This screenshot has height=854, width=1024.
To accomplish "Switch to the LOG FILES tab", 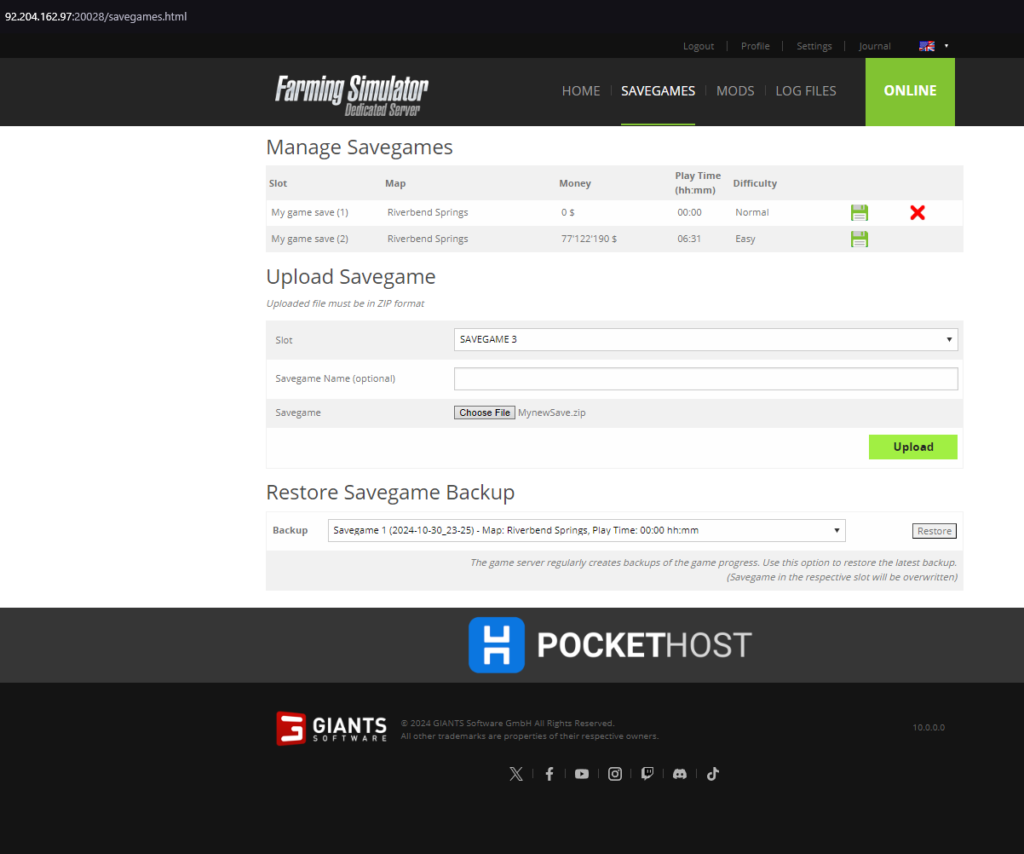I will point(806,91).
